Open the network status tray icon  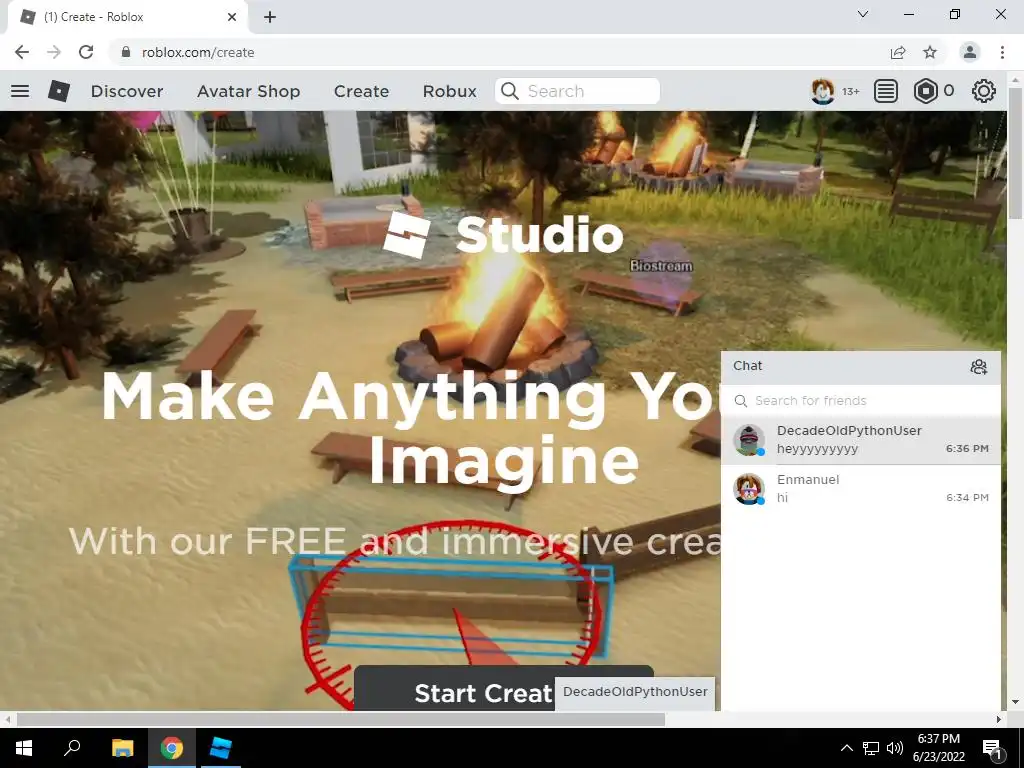click(871, 748)
